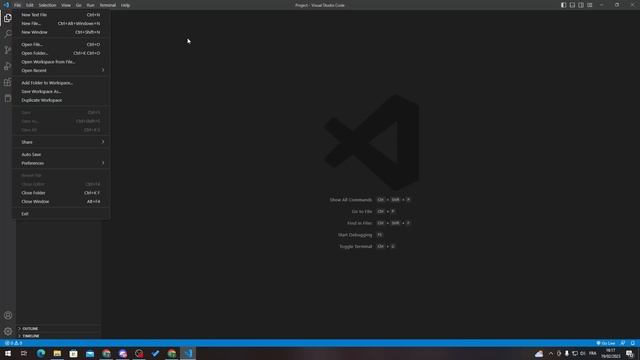Choose Open File... menu entry
Viewport: 640px width, 360px height.
click(61, 44)
